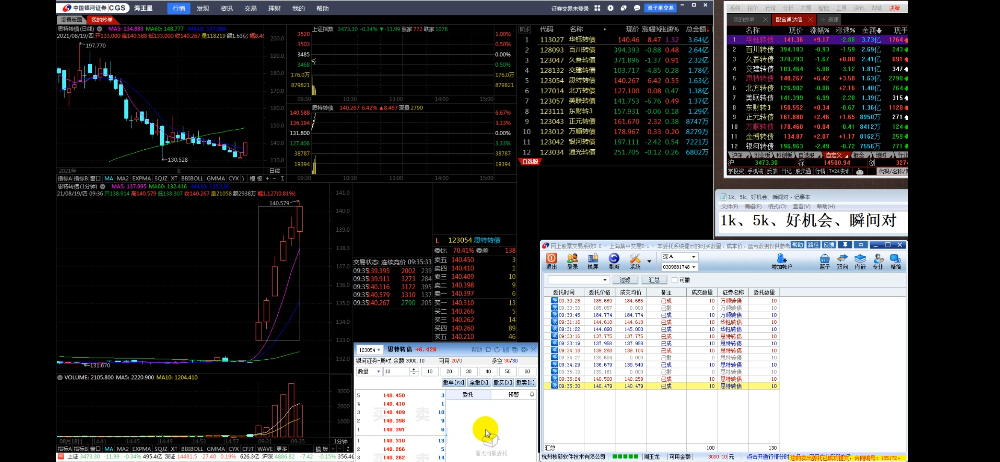Click the grid layout icon in the CGS title bar
The image size is (1000, 462).
[597, 8]
